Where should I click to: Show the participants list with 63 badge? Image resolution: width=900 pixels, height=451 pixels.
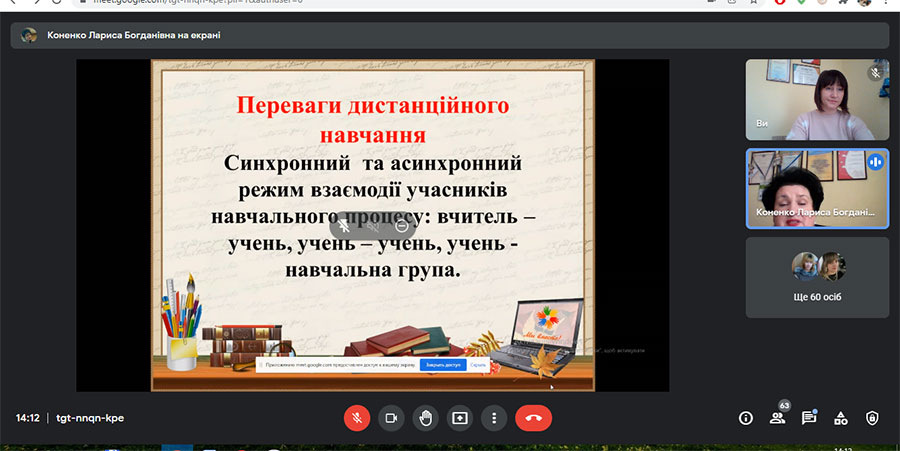pos(778,418)
